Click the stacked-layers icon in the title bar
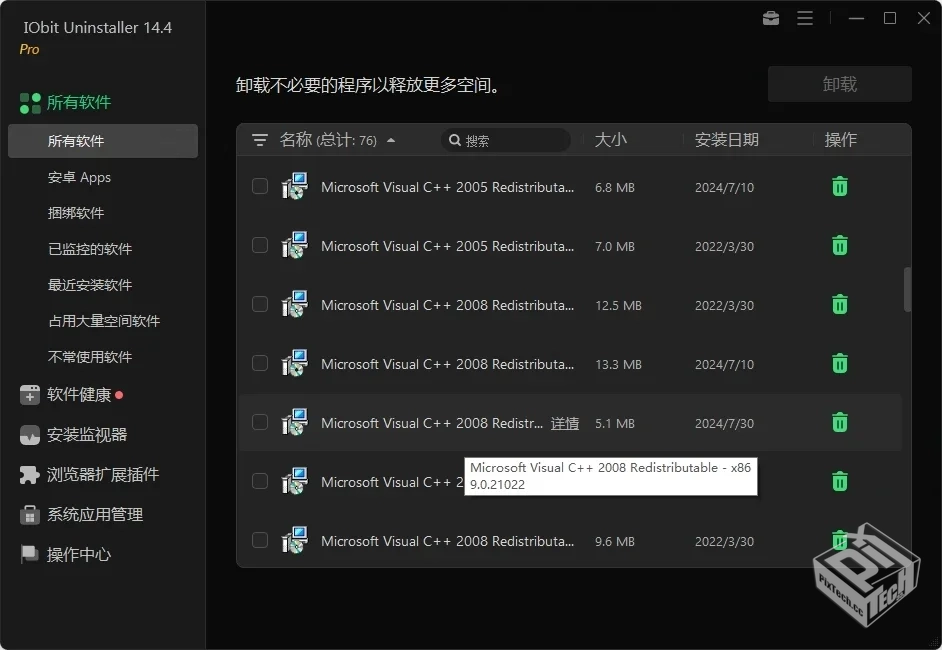Image resolution: width=942 pixels, height=650 pixels. click(770, 18)
